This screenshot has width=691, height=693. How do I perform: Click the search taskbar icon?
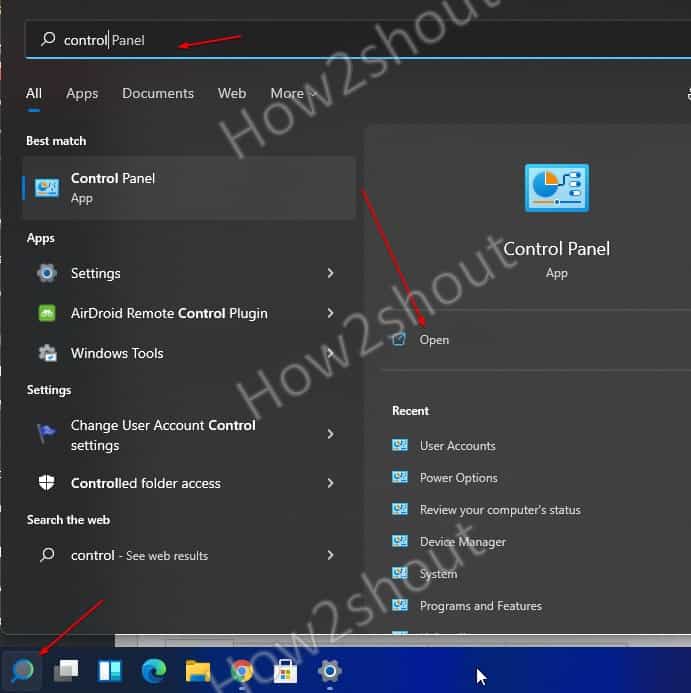click(x=22, y=670)
